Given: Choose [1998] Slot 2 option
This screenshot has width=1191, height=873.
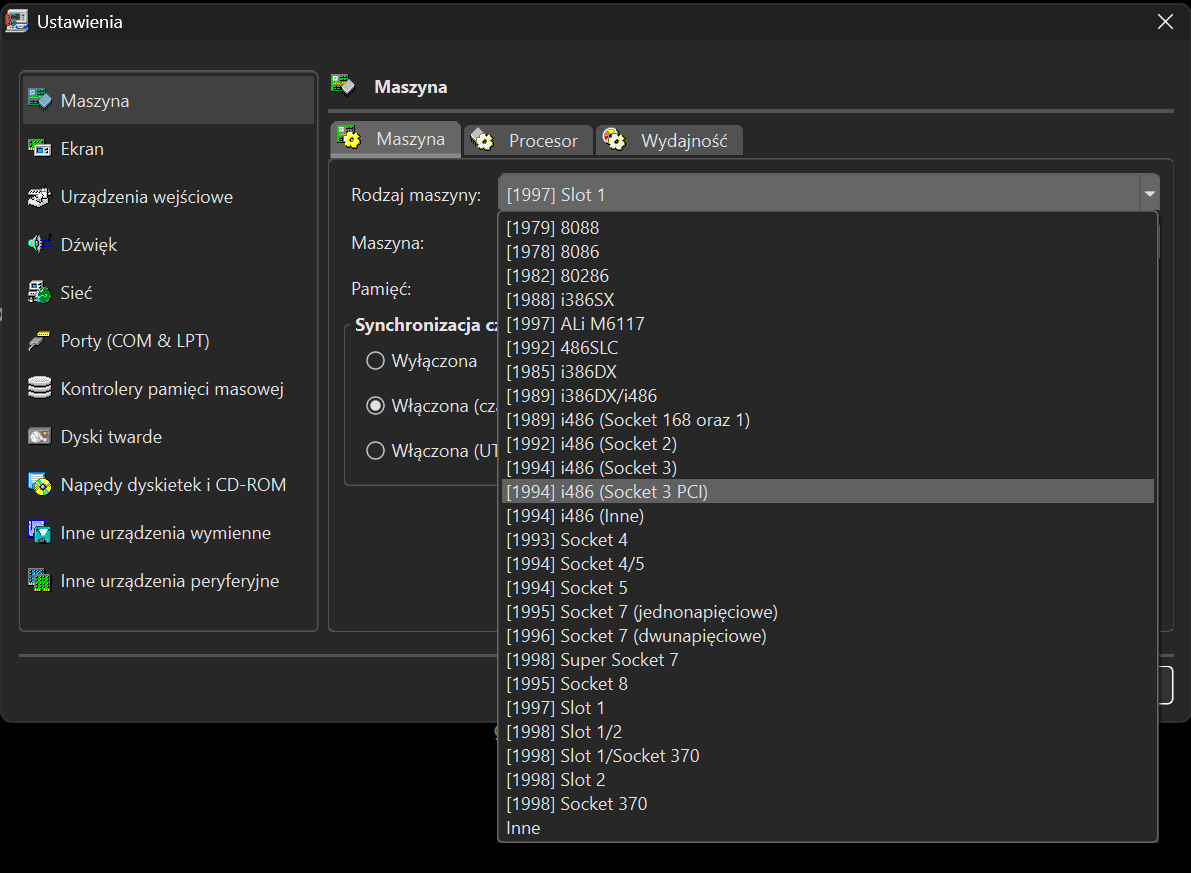Looking at the screenshot, I should click(x=828, y=780).
